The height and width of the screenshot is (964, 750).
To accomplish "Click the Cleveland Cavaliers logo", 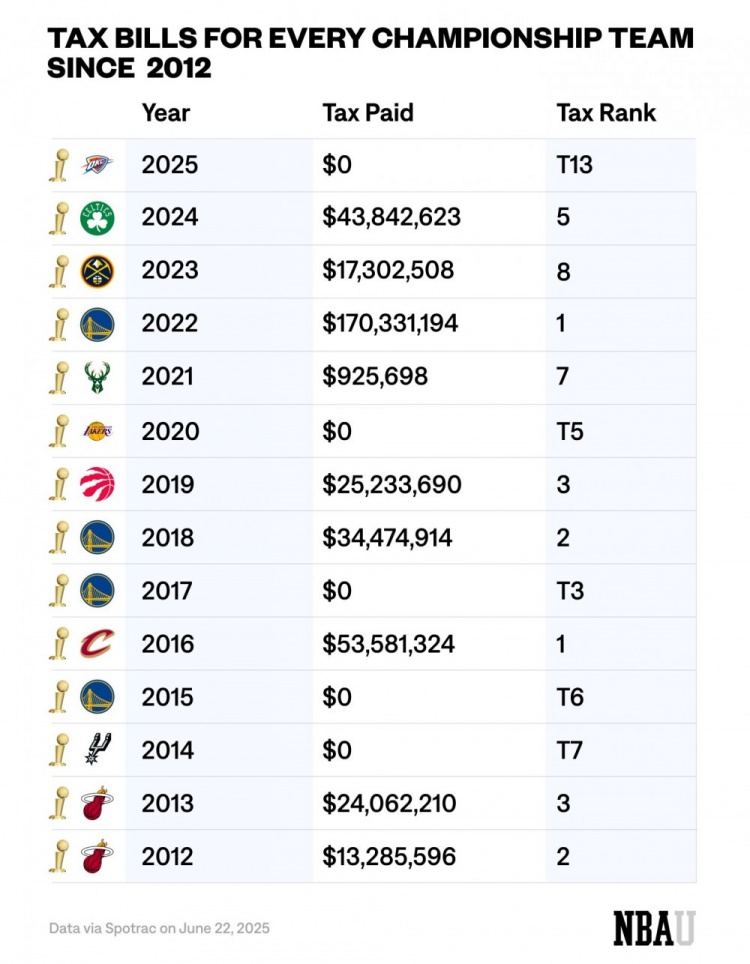I will (97, 643).
